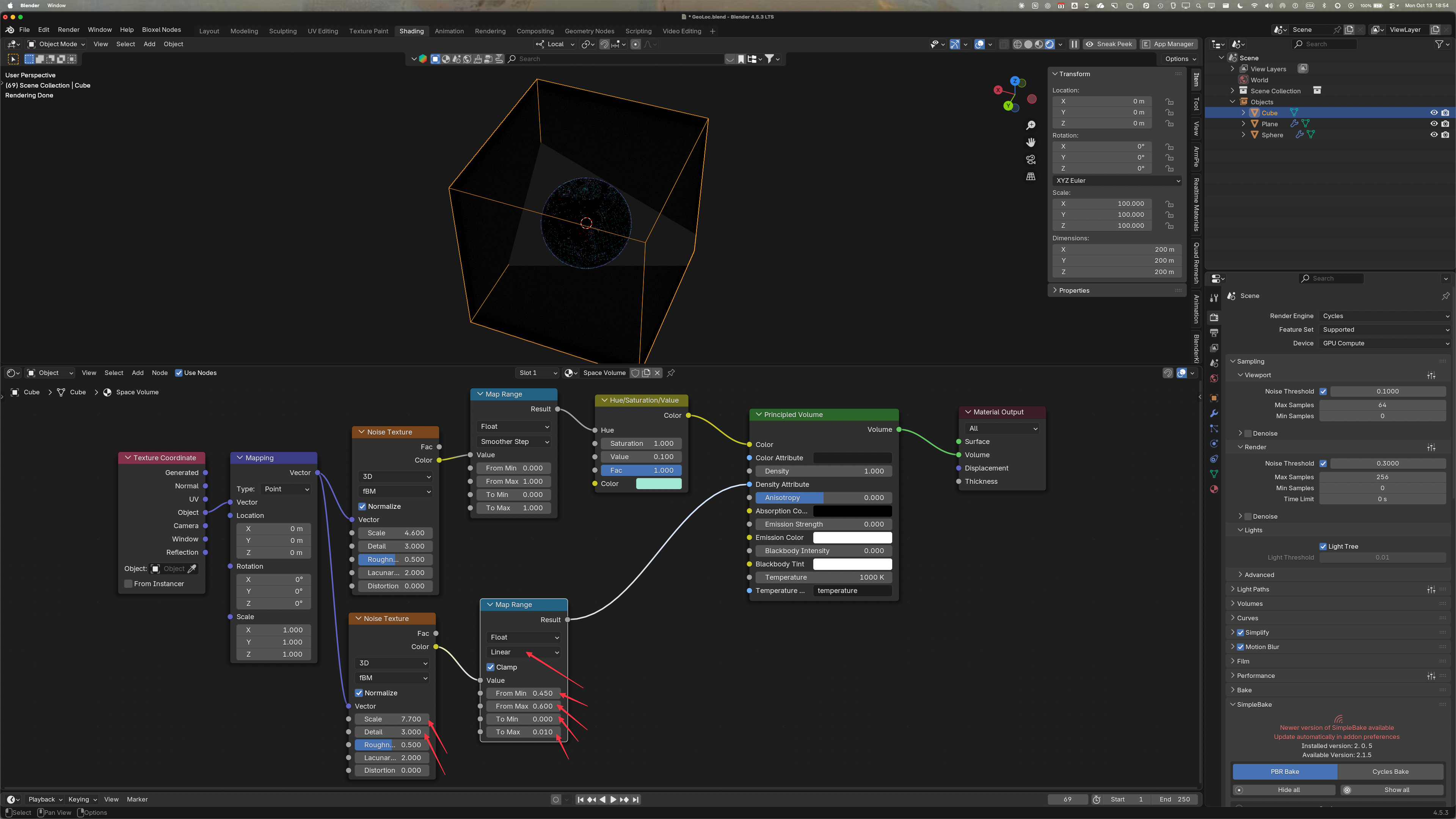Screen dimensions: 1456x819
Task: Click the PBR Bake button
Action: (x=1285, y=772)
